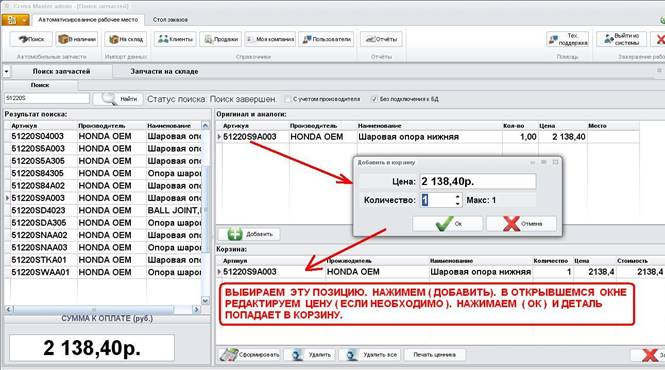Open Моя компания settings
The width and height of the screenshot is (665, 370).
(270, 39)
